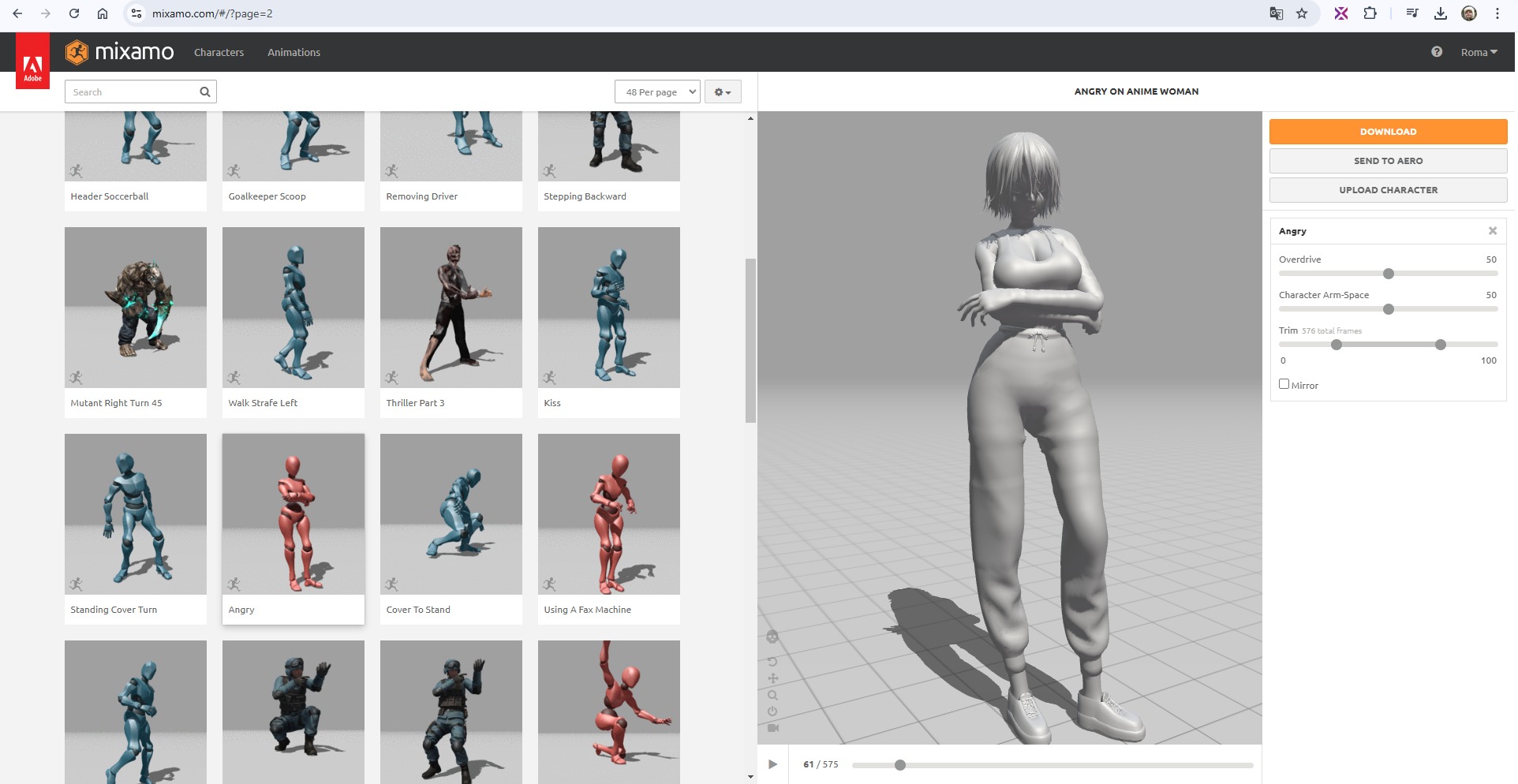Select the Mutant Right Turn 45 animation

(x=136, y=323)
